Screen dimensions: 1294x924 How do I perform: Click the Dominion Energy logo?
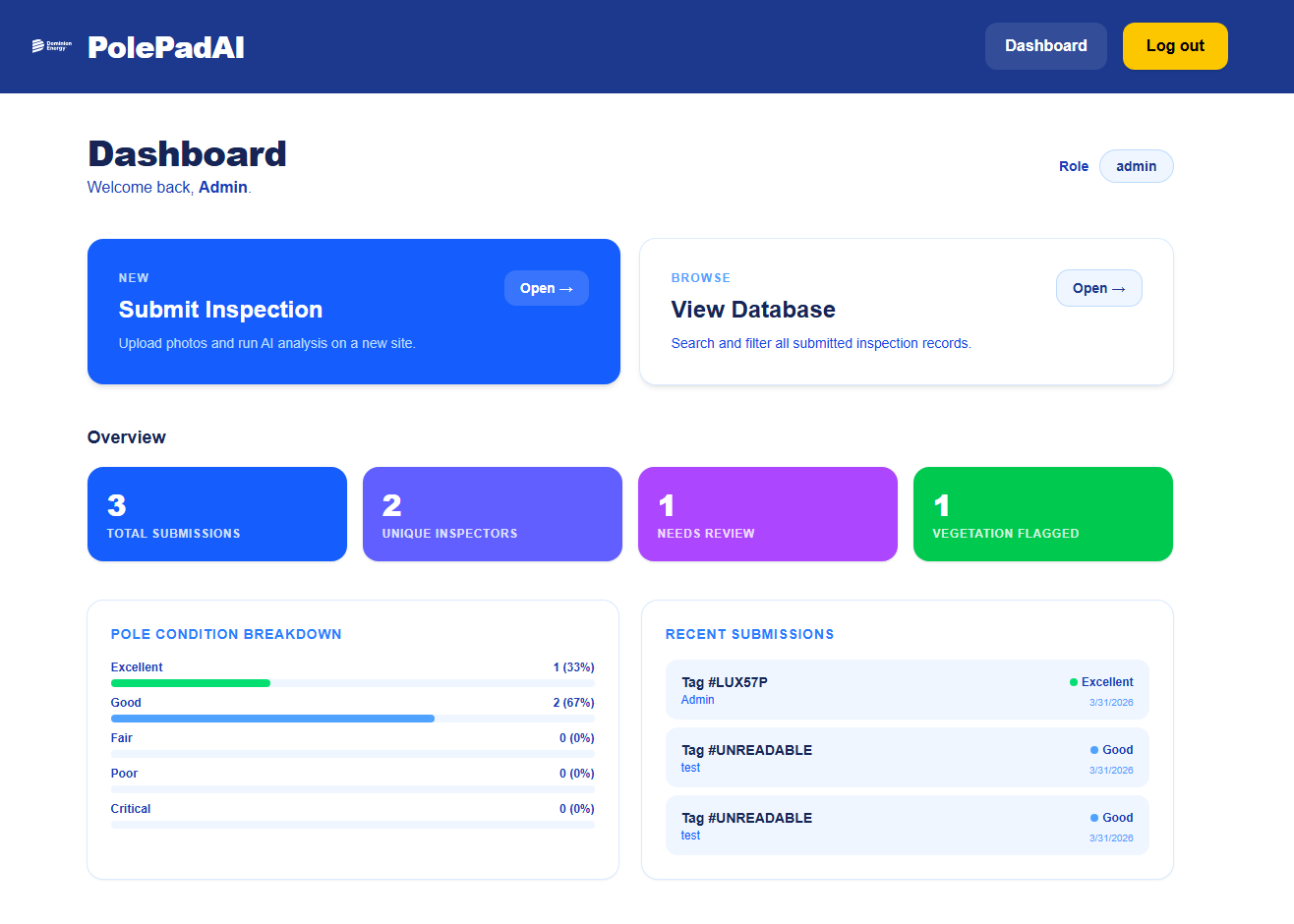(52, 45)
